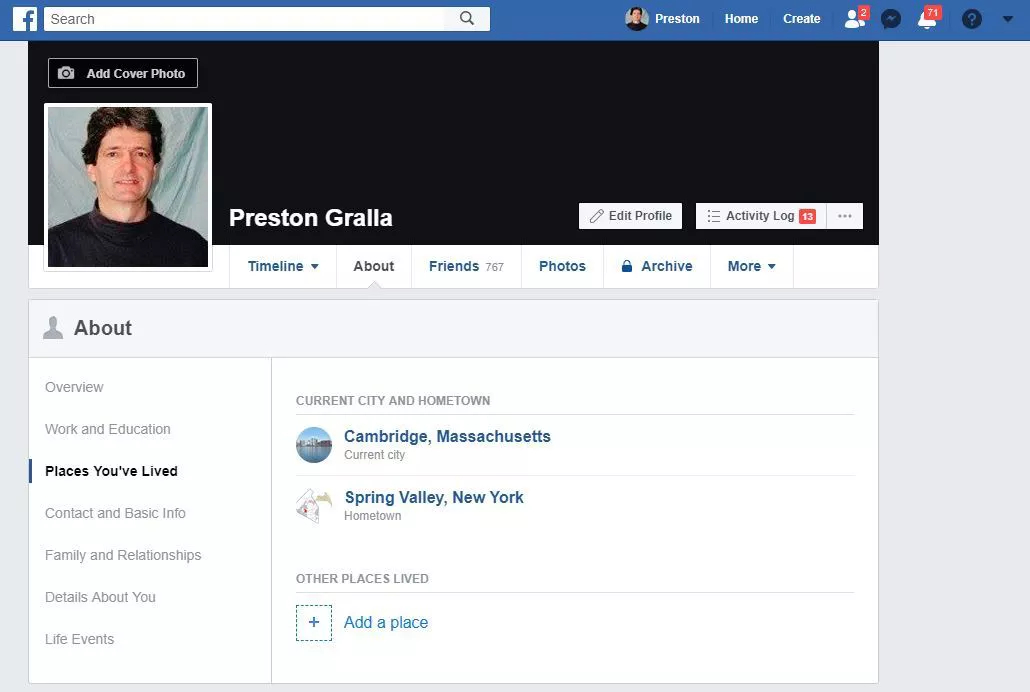
Task: Switch to the Photos tab
Action: pyautogui.click(x=562, y=266)
